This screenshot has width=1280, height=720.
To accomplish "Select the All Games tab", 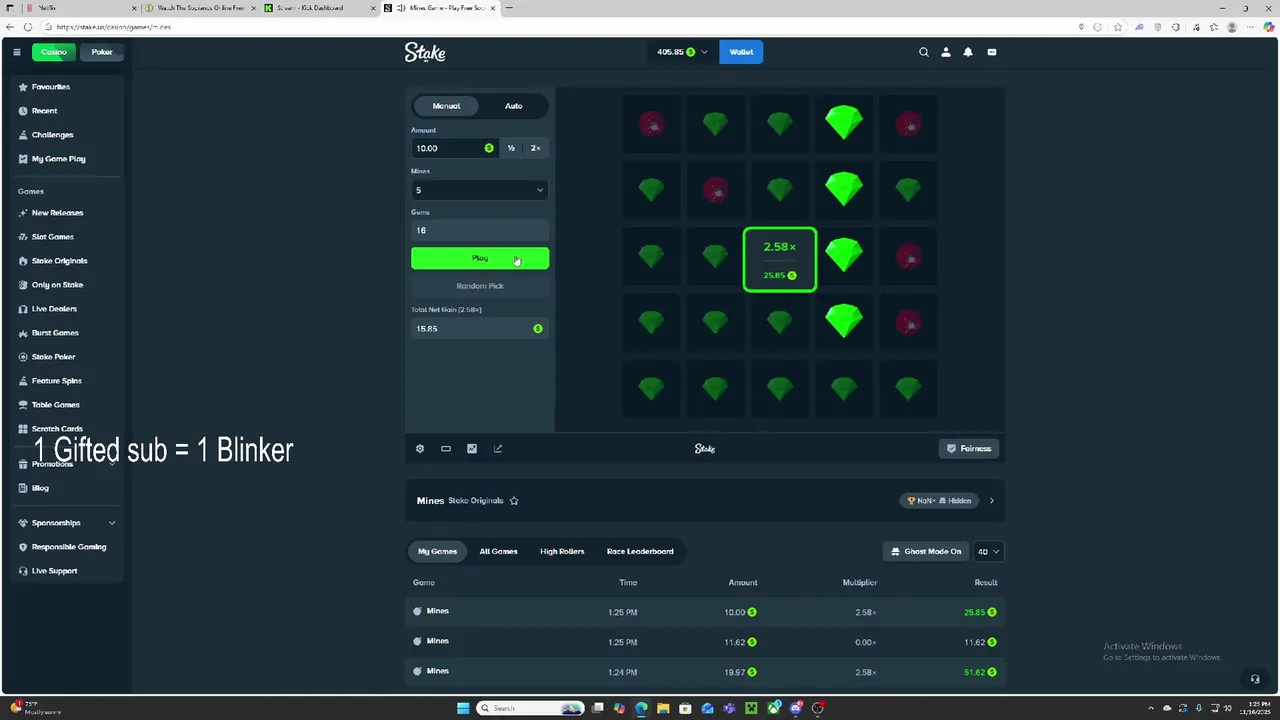I will (x=498, y=551).
